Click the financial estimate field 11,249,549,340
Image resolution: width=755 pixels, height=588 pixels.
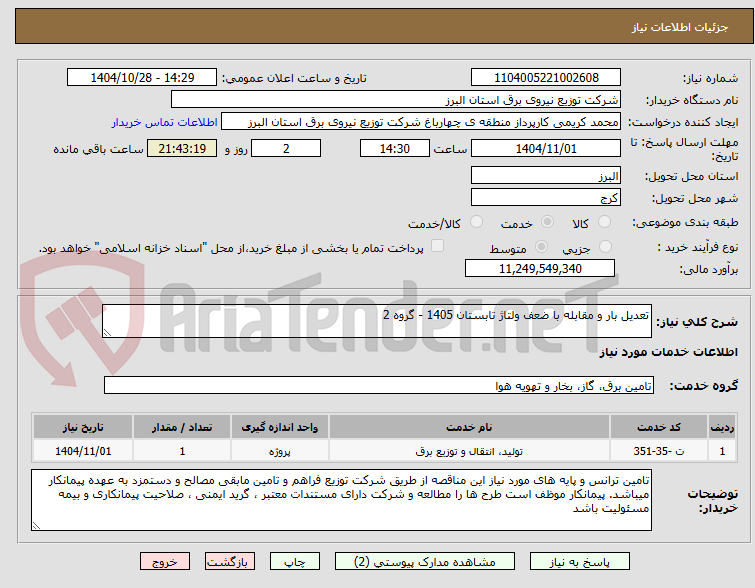point(540,268)
